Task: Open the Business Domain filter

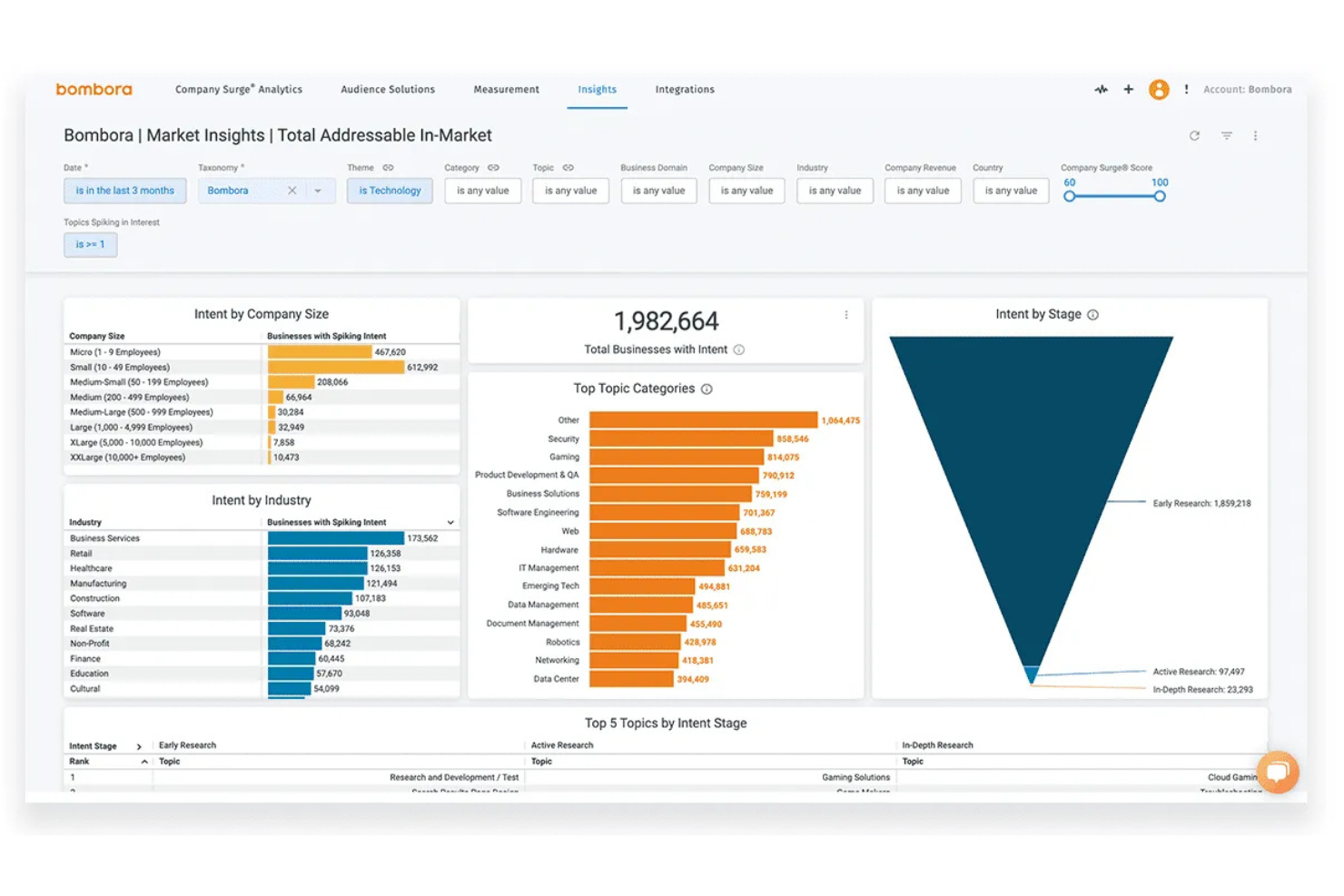Action: (658, 191)
